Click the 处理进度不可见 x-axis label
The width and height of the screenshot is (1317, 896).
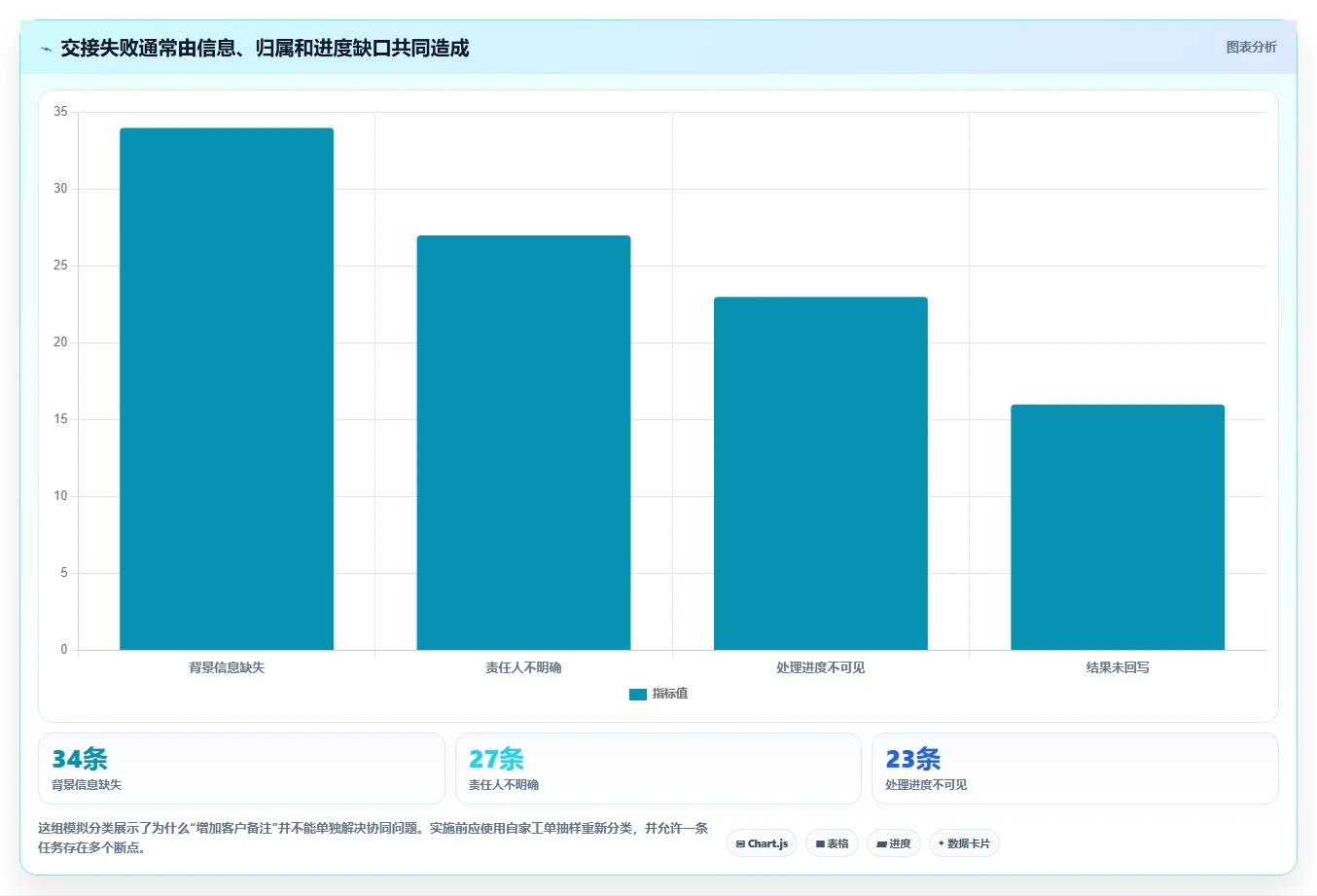point(821,667)
